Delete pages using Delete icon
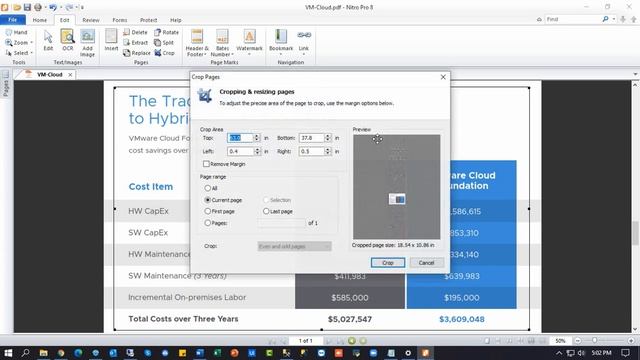640x360 pixels. pyautogui.click(x=135, y=32)
